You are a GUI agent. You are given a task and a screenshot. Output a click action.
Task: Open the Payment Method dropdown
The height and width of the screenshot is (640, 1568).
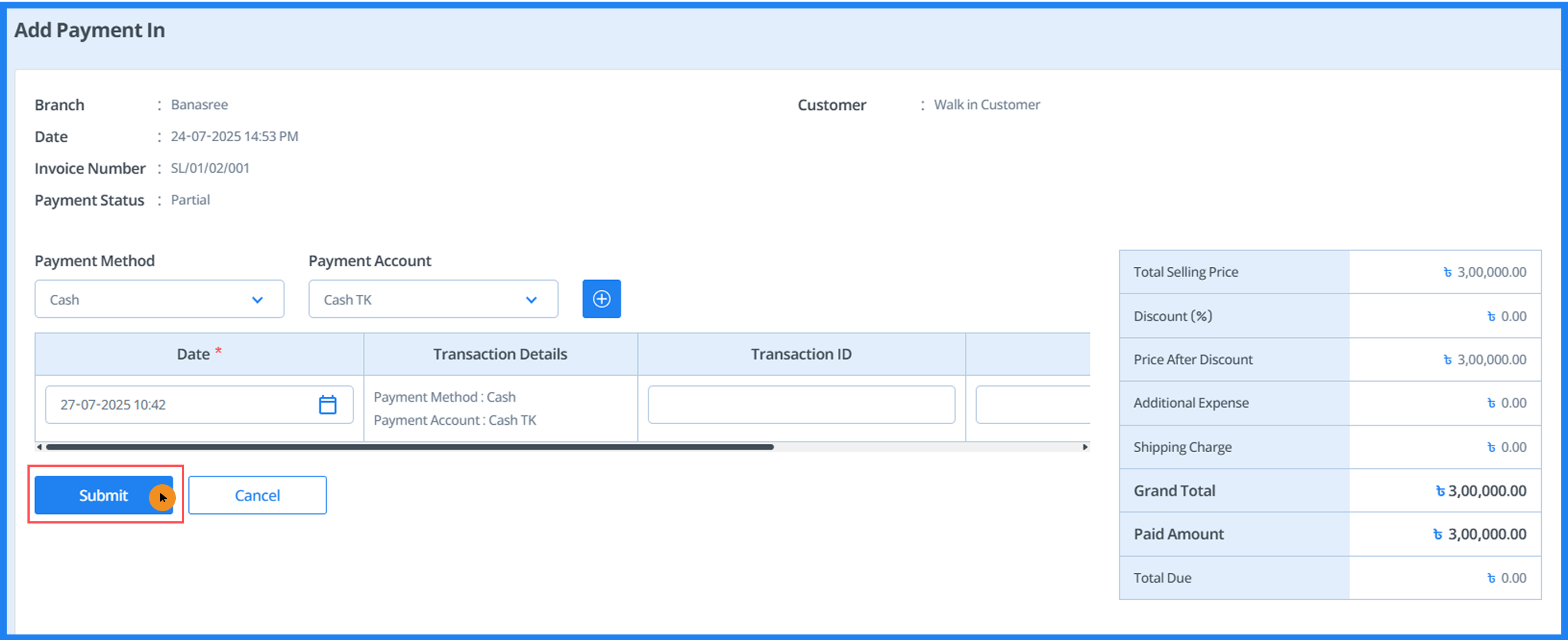coord(159,299)
